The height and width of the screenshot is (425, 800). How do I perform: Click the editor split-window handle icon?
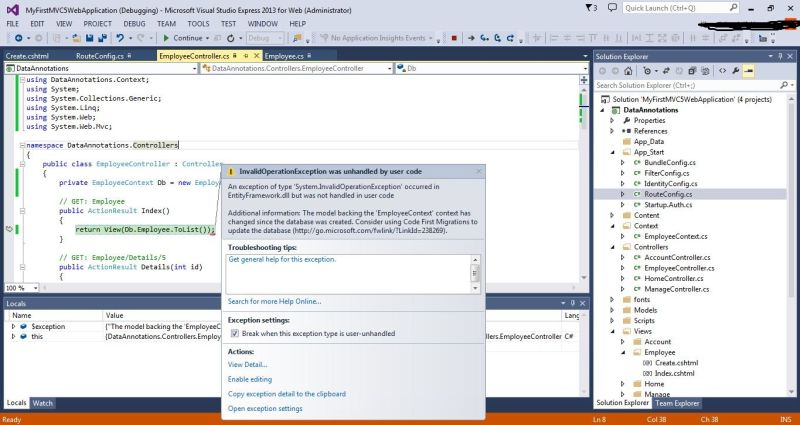584,80
